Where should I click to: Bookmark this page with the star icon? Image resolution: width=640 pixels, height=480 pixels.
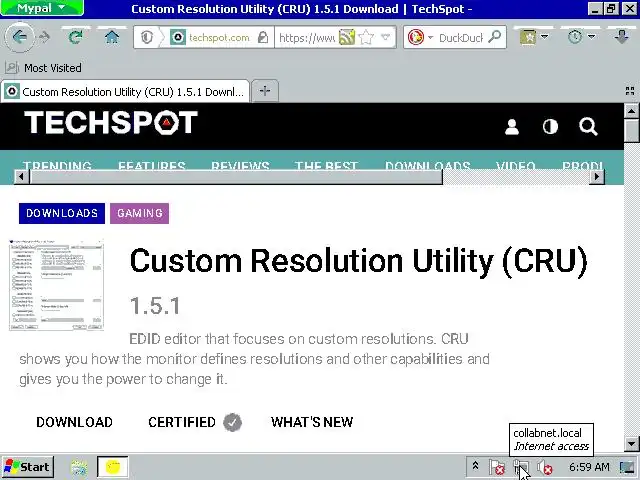tap(366, 38)
